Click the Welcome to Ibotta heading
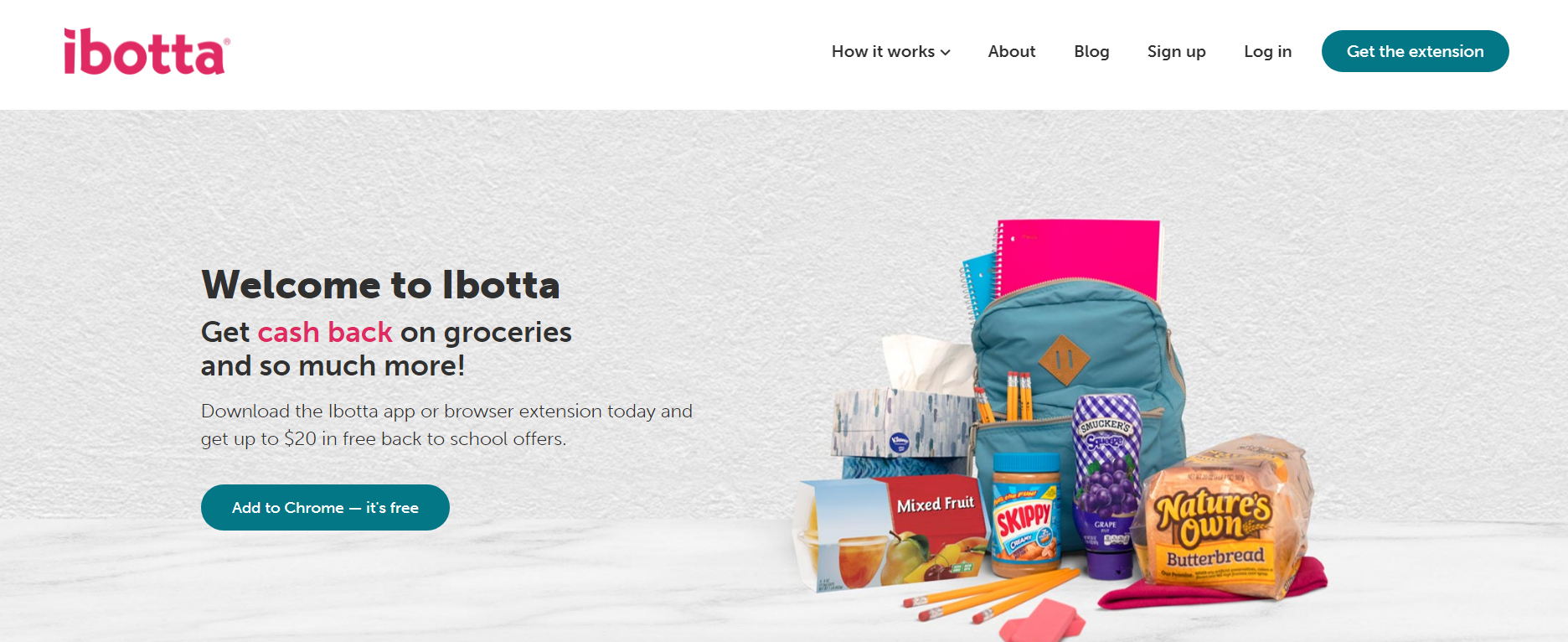The image size is (1568, 642). coord(380,284)
